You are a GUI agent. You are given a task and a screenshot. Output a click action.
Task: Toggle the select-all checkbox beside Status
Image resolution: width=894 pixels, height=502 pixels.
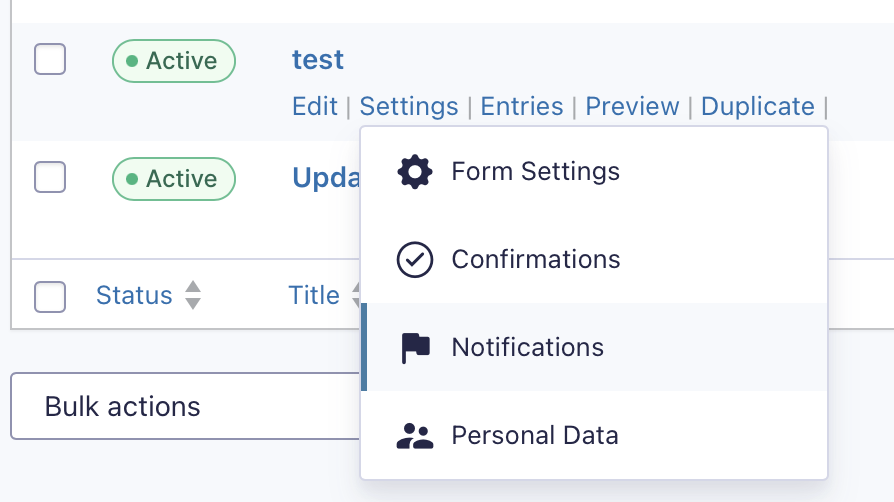coord(50,297)
